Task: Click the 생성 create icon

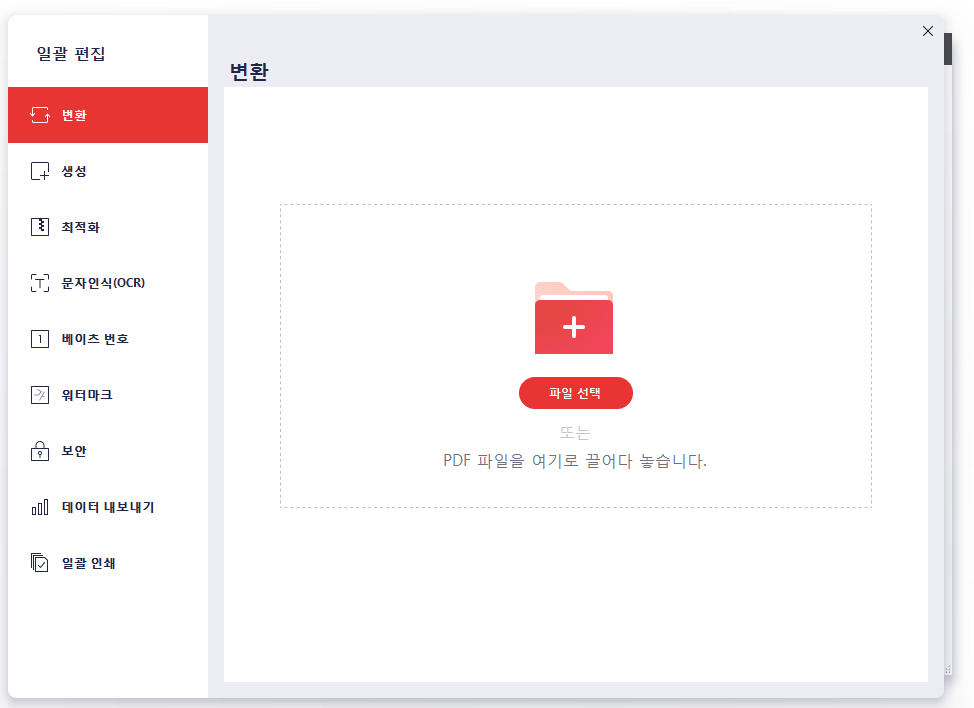Action: (40, 171)
